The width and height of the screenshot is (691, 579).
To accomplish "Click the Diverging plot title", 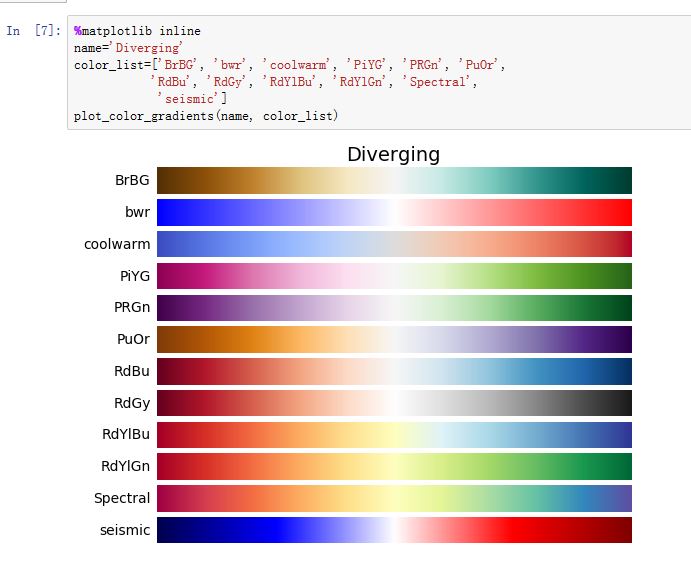I will 394,155.
